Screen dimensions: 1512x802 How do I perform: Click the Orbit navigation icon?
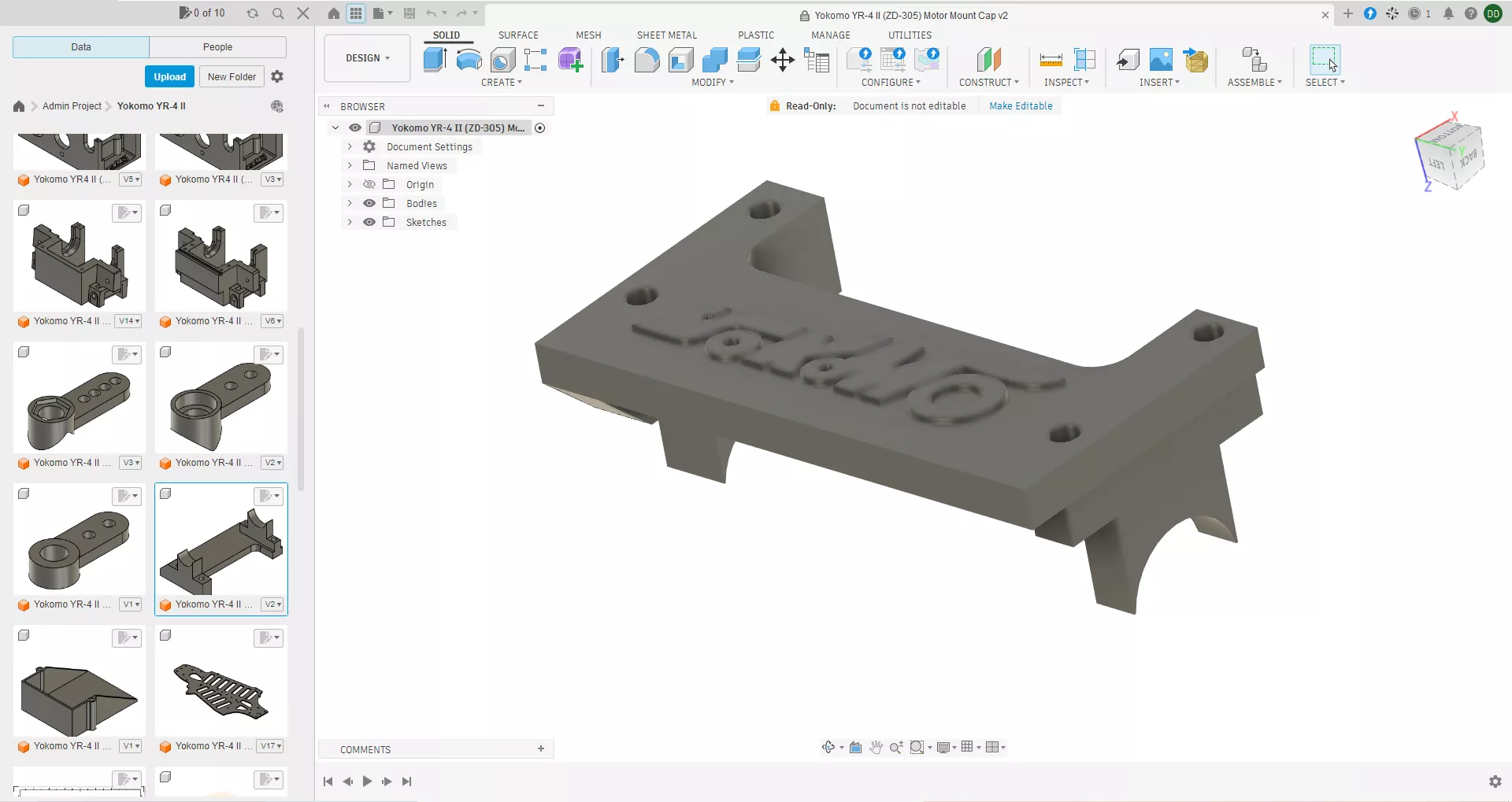[x=828, y=747]
